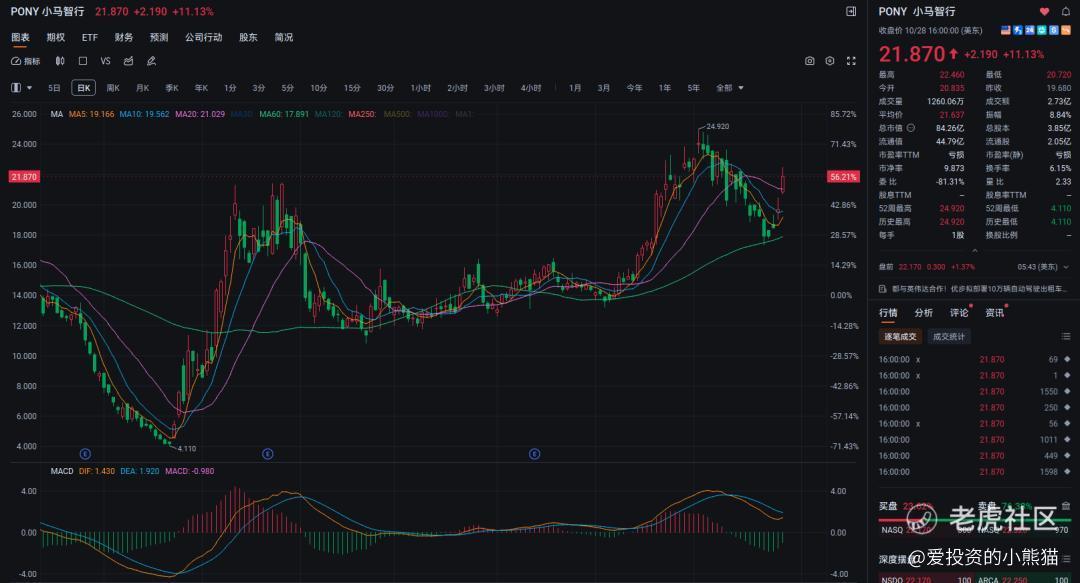Set a price alert with bell icon
This screenshot has height=583, width=1080.
point(1066,11)
